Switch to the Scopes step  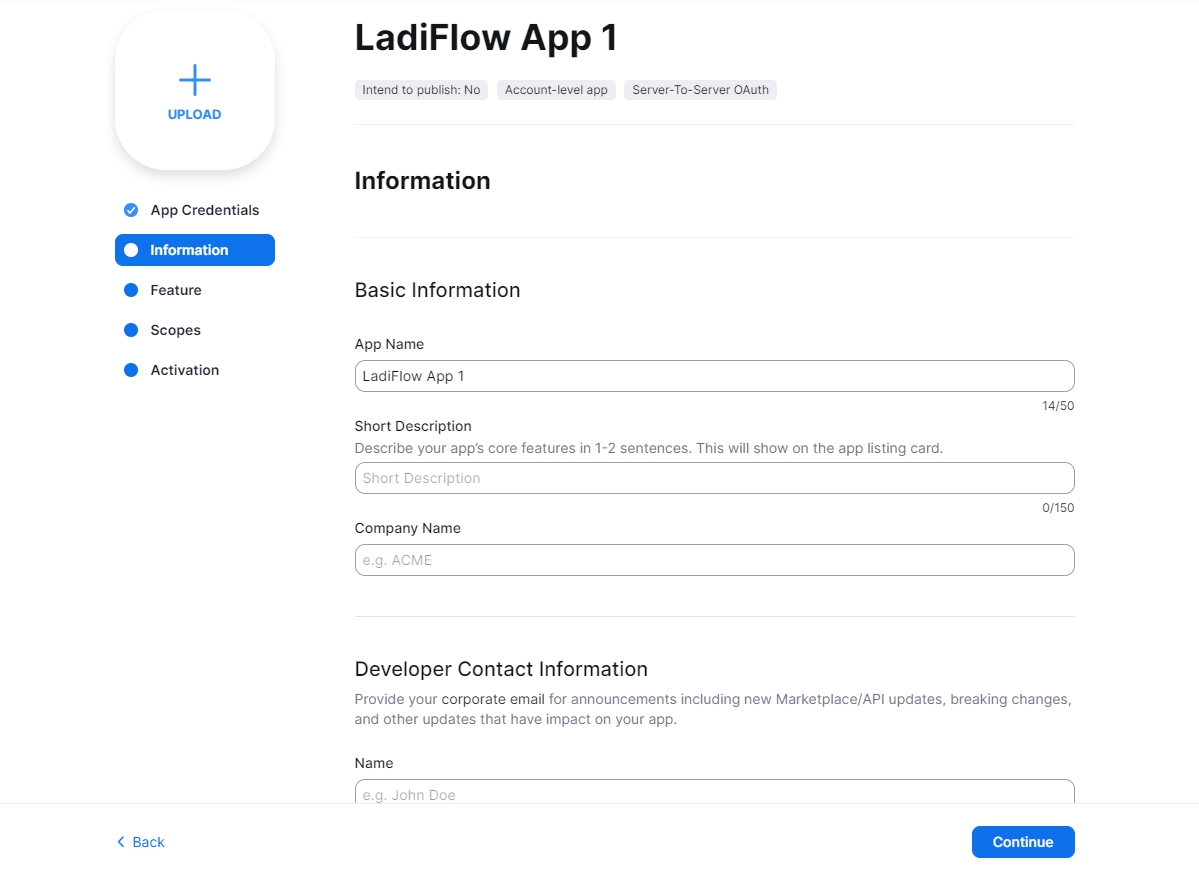175,330
